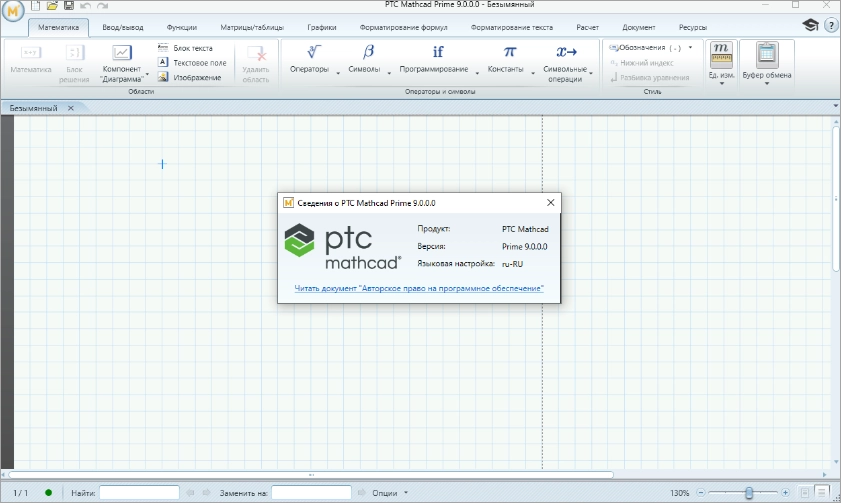The height and width of the screenshot is (503, 841).
Task: Expand the Символы dropdown arrow
Action: tap(389, 73)
